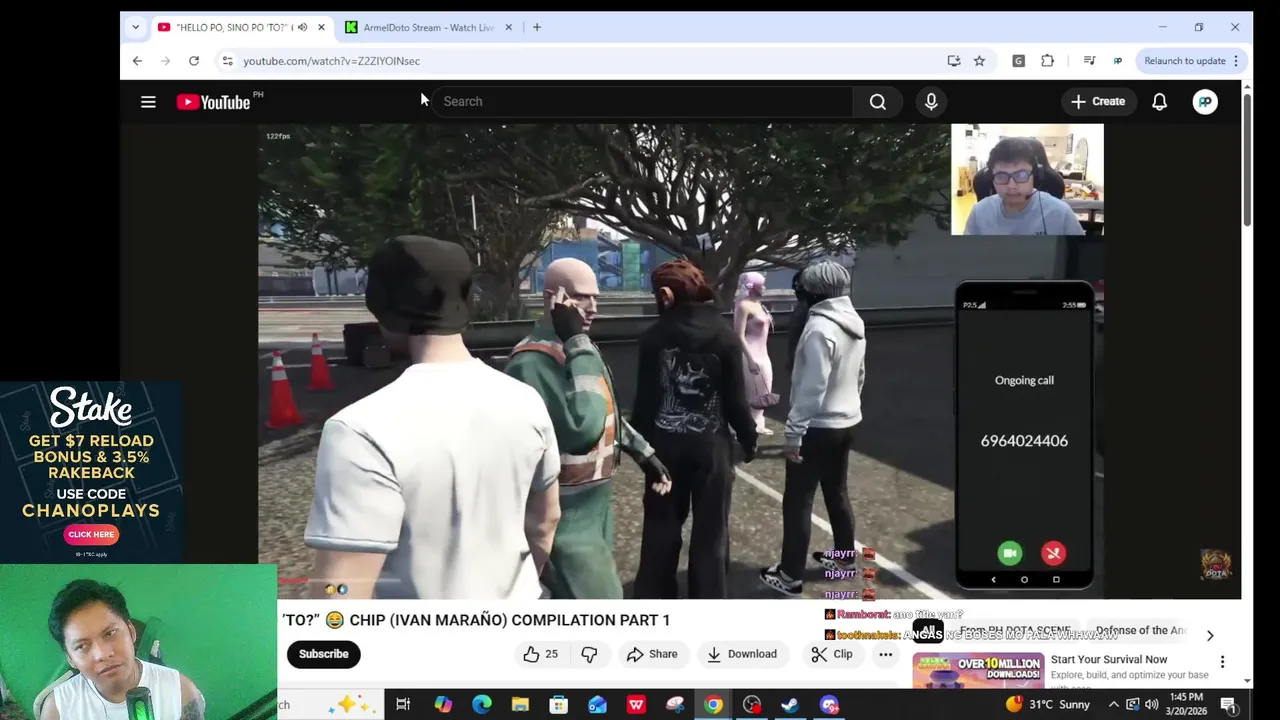Image resolution: width=1280 pixels, height=720 pixels.
Task: Install app icon in the address bar
Action: 954,61
